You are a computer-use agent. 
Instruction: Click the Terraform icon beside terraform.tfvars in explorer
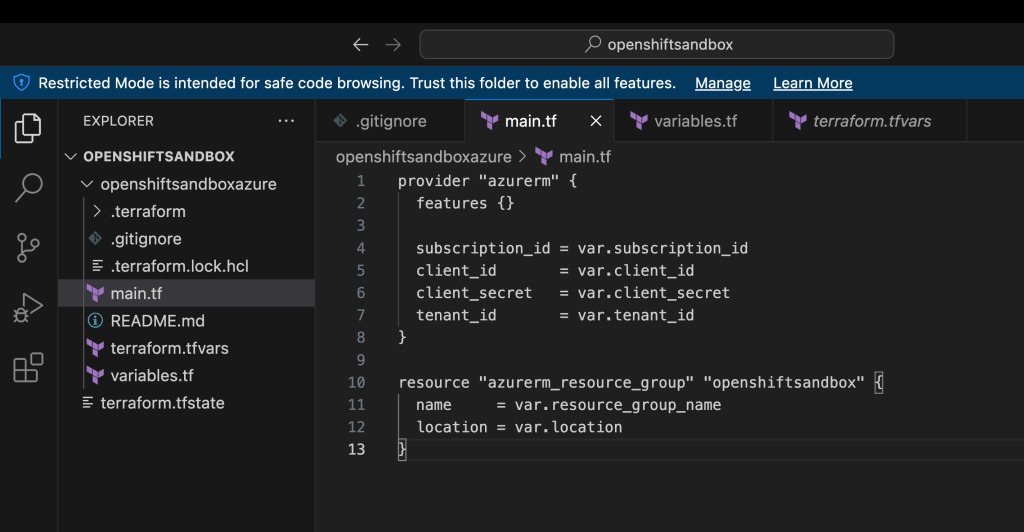95,349
